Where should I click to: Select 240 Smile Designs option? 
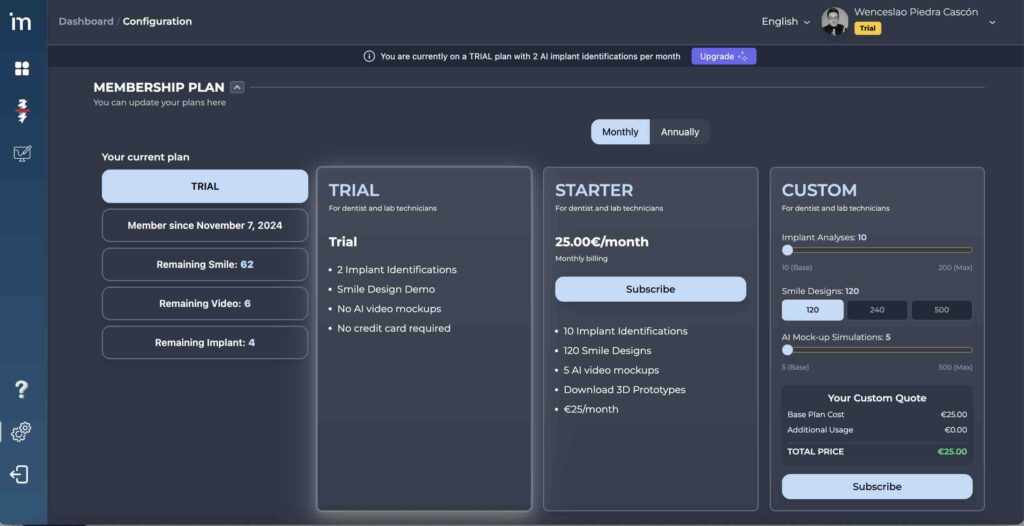(x=877, y=310)
